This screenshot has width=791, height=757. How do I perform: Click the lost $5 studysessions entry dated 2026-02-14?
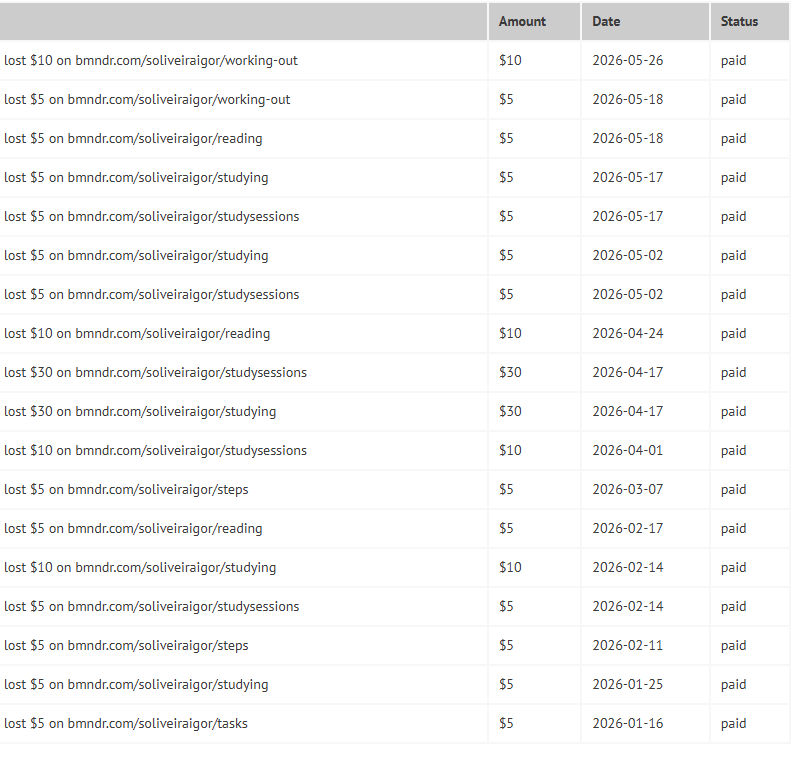[x=151, y=607]
